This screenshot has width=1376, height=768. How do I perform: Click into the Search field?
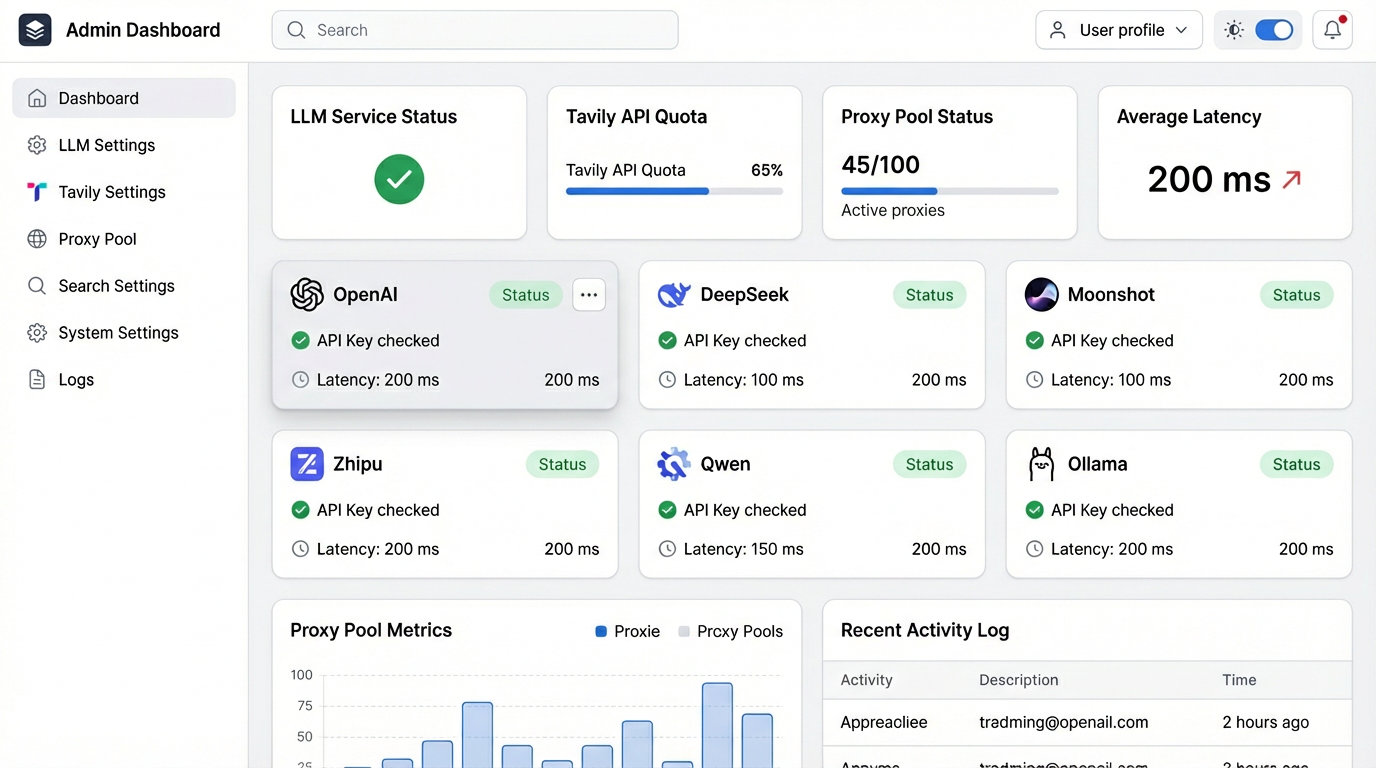475,30
